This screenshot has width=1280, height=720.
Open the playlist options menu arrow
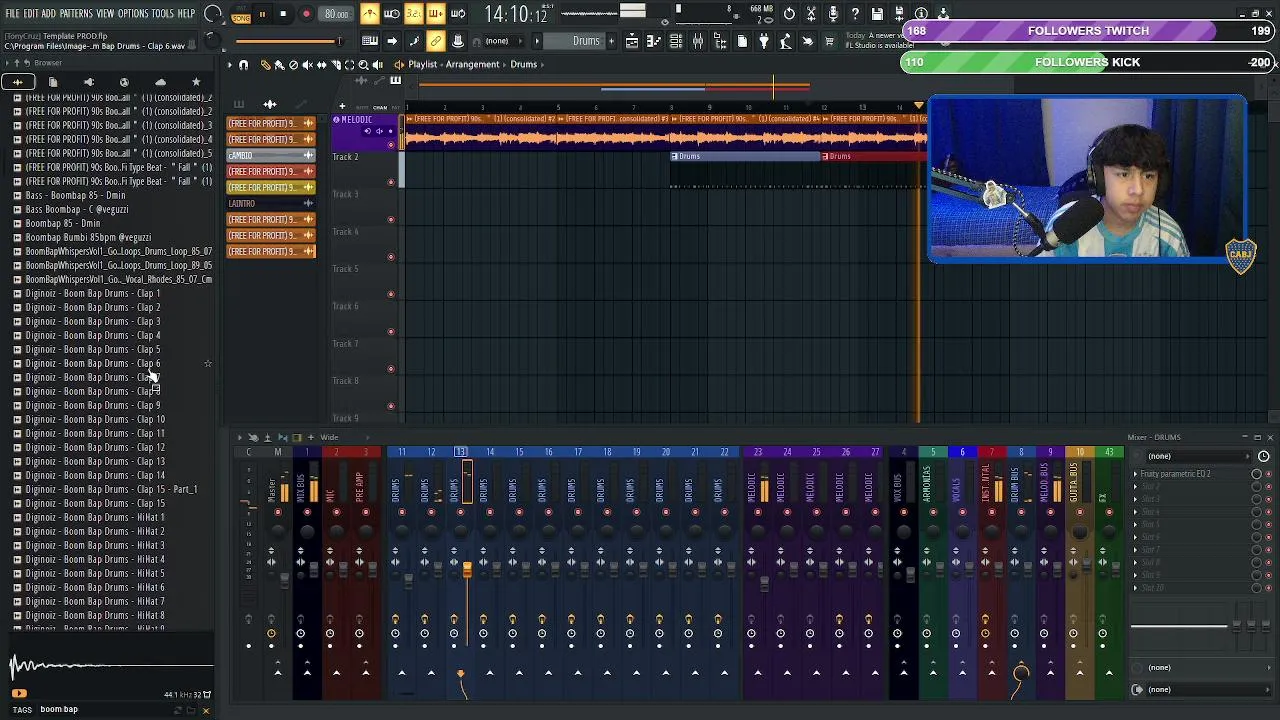click(x=229, y=64)
